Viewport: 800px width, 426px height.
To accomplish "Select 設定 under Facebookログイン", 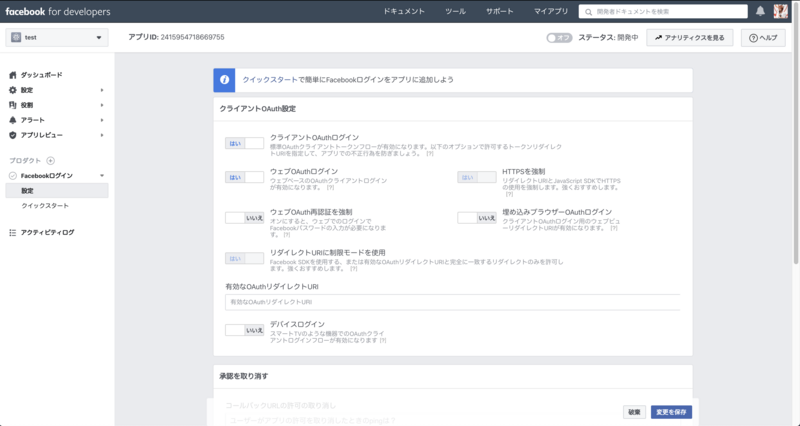I will point(57,191).
